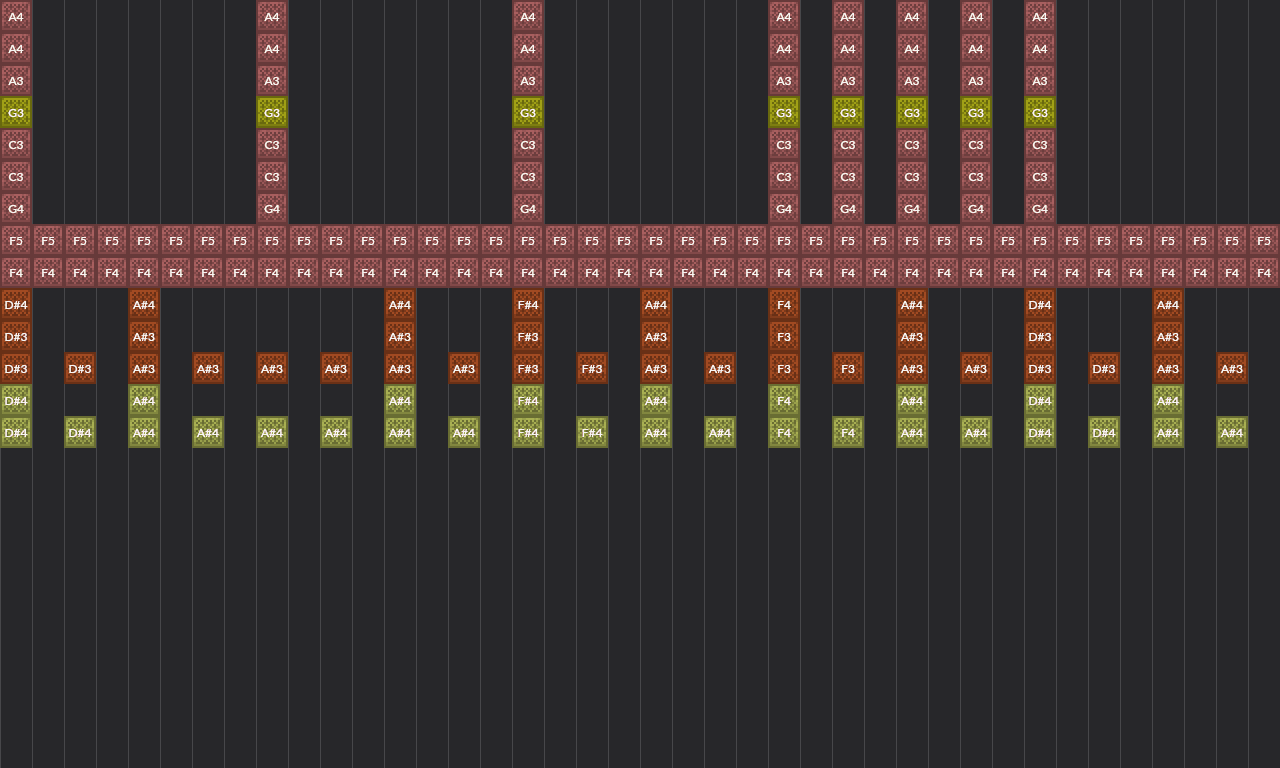Select the leftmost F5 note block
The image size is (1280, 768).
[16, 240]
